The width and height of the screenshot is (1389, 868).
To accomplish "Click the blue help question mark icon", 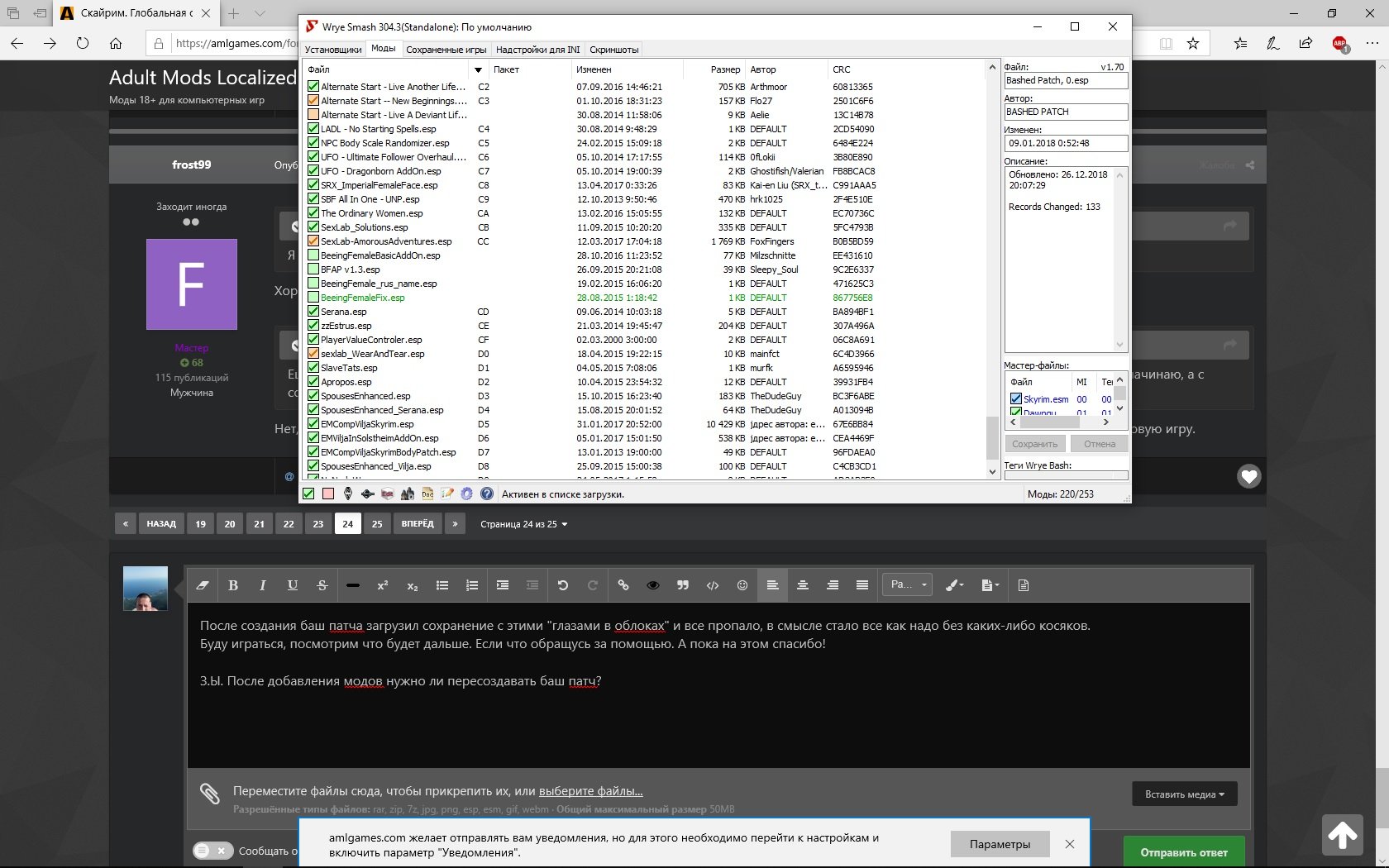I will coord(487,494).
